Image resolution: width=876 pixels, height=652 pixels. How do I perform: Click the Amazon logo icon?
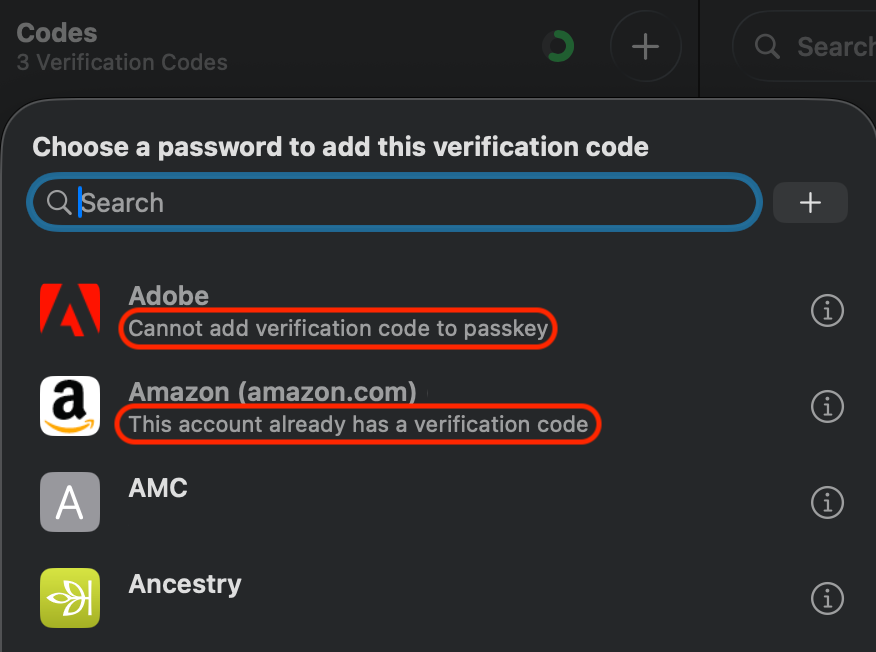70,406
